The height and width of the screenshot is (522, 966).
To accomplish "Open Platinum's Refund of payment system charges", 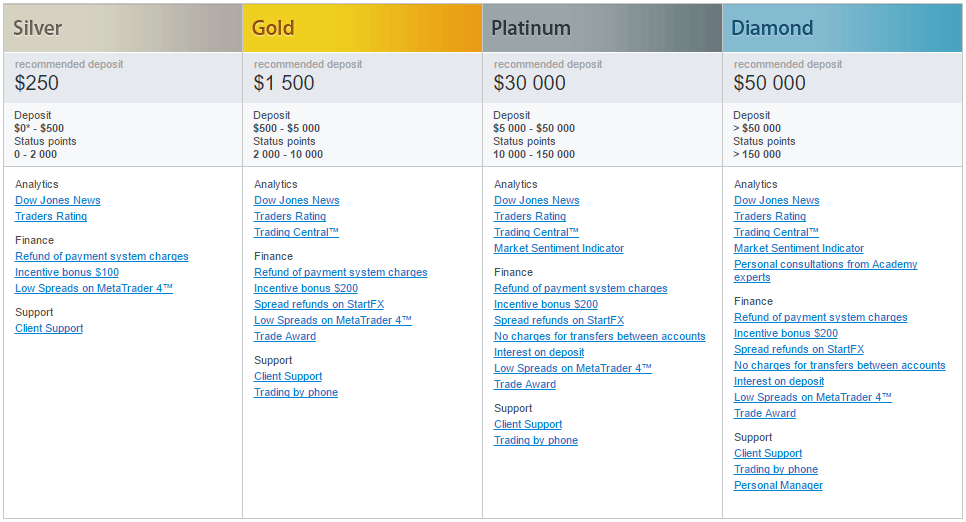I will [x=580, y=288].
